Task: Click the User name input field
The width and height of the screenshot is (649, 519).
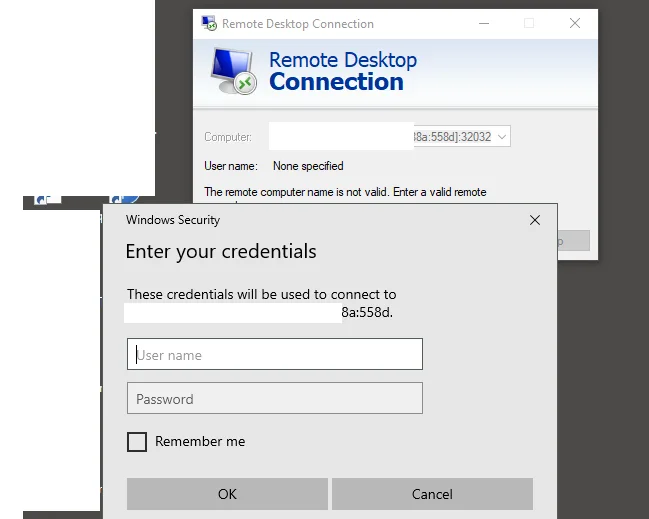Action: [x=275, y=354]
